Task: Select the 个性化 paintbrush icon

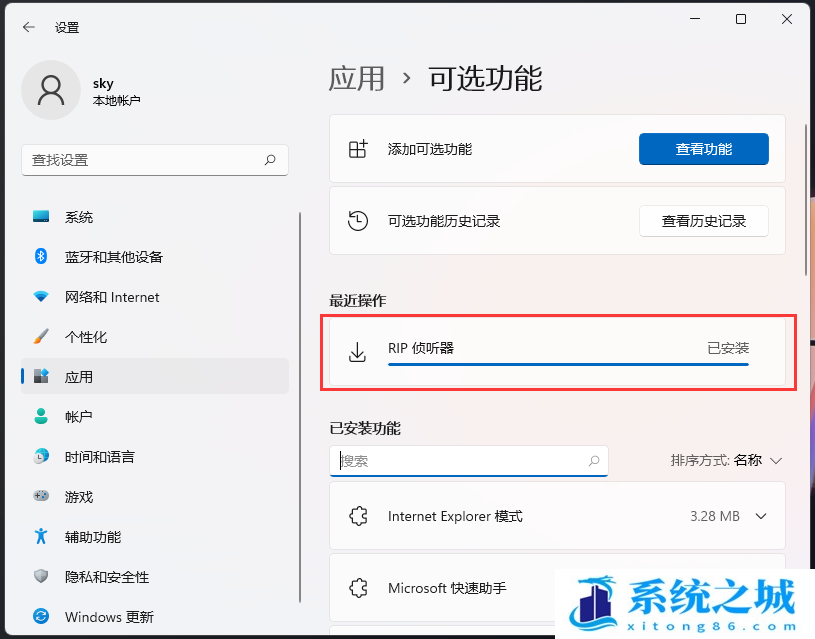Action: coord(41,336)
